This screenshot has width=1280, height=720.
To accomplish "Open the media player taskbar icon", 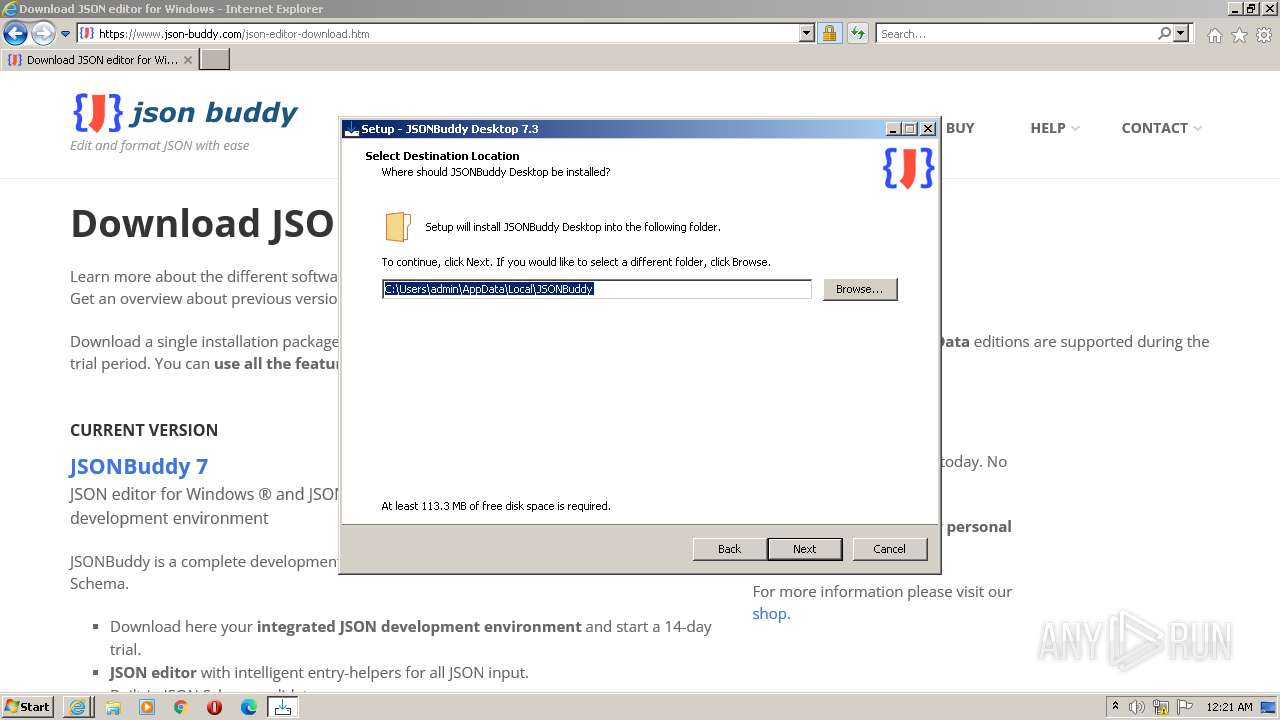I will (x=147, y=707).
